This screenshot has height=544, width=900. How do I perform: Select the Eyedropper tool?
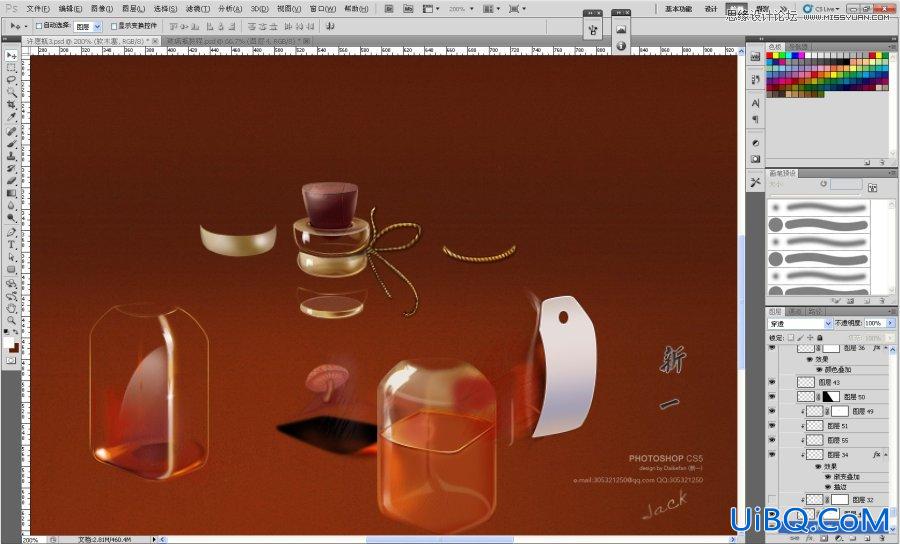(11, 116)
